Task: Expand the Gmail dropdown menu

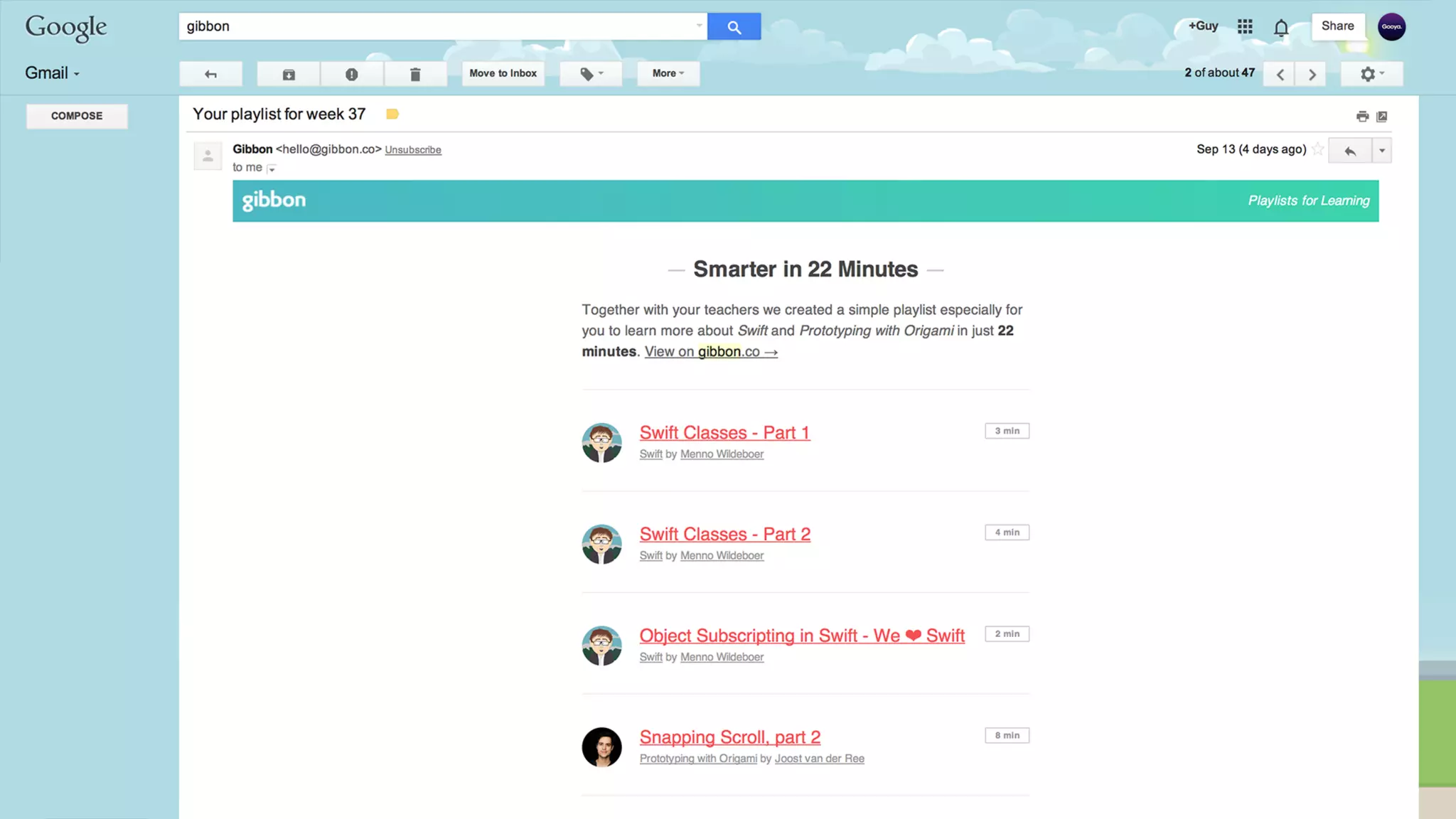Action: [53, 73]
